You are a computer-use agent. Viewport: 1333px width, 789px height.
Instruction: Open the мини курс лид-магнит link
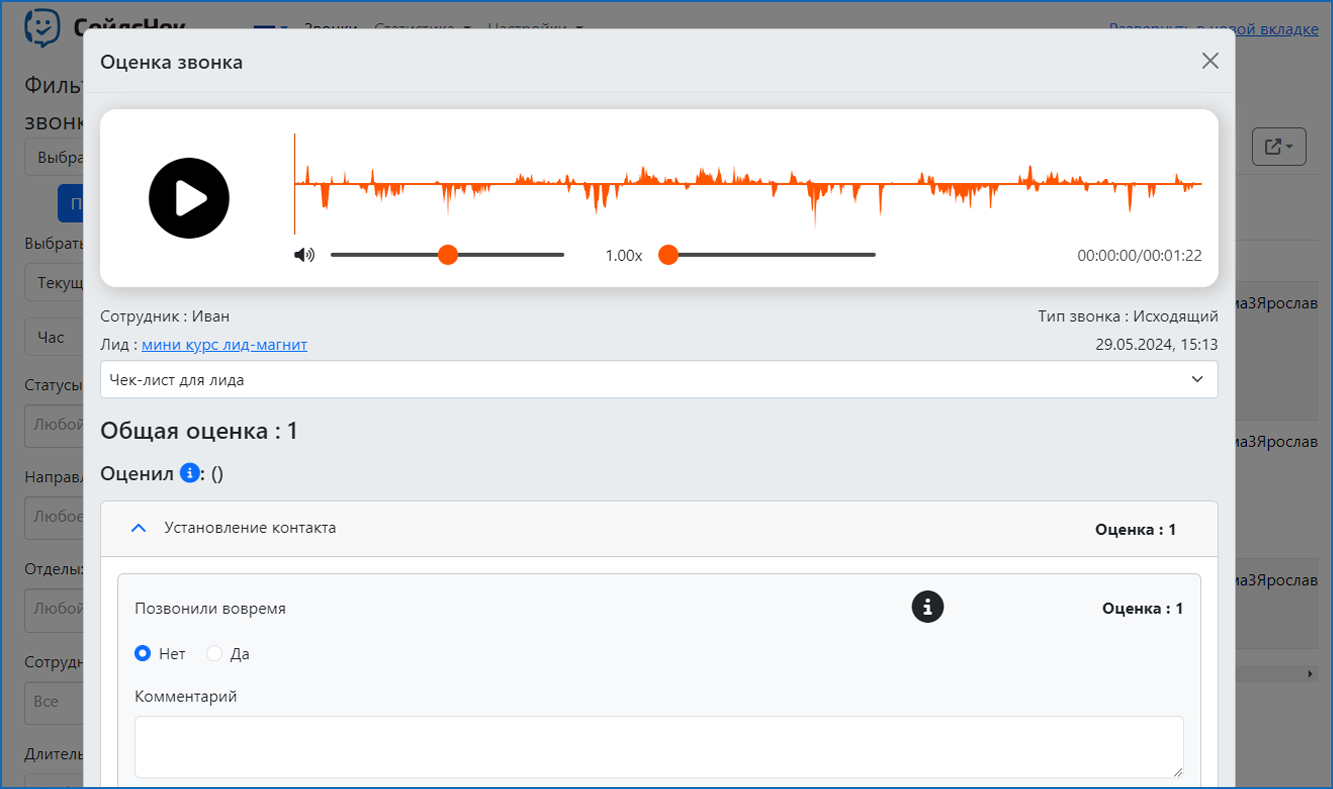click(x=224, y=345)
